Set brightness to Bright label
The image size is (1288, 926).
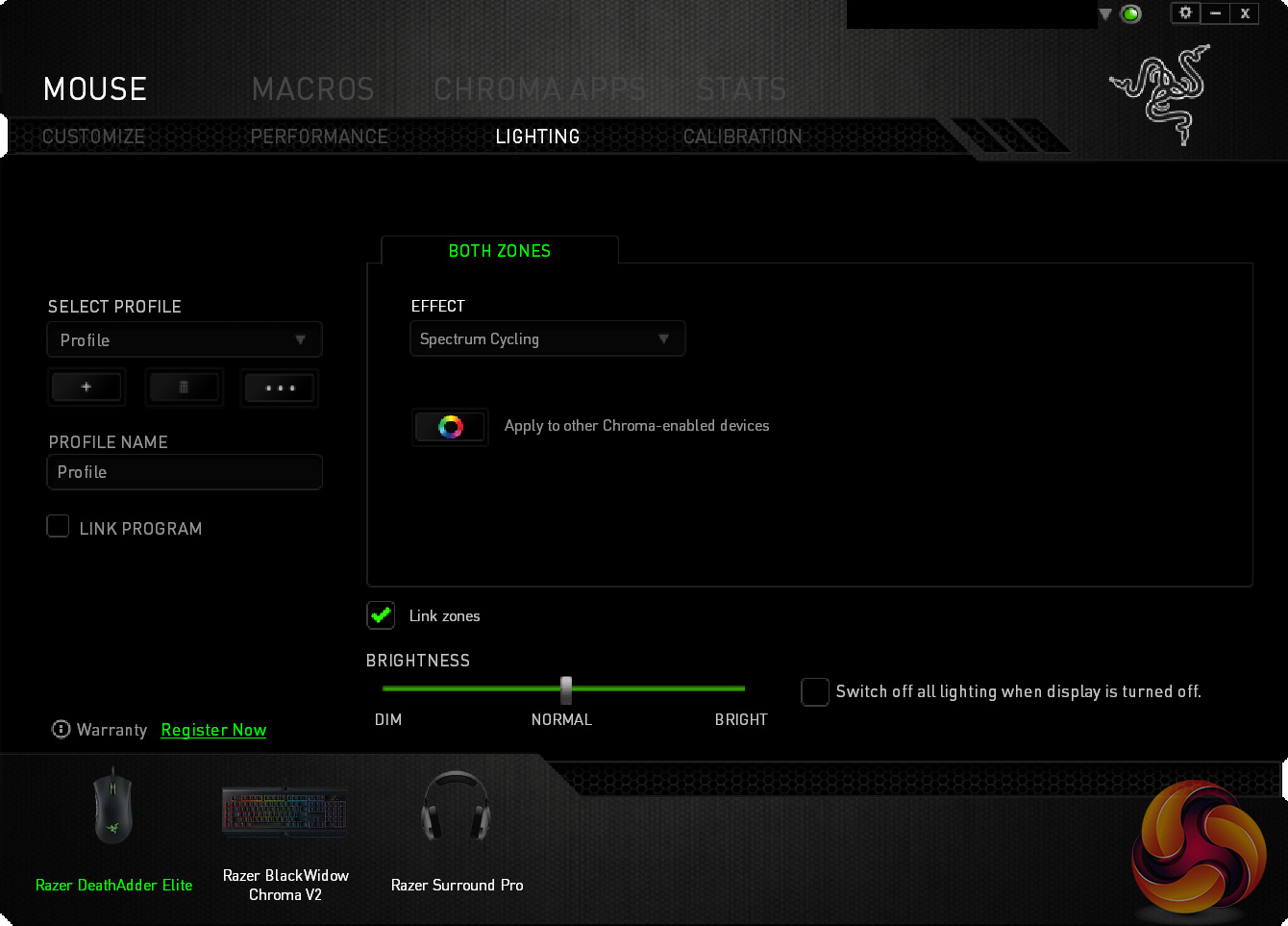tap(741, 719)
